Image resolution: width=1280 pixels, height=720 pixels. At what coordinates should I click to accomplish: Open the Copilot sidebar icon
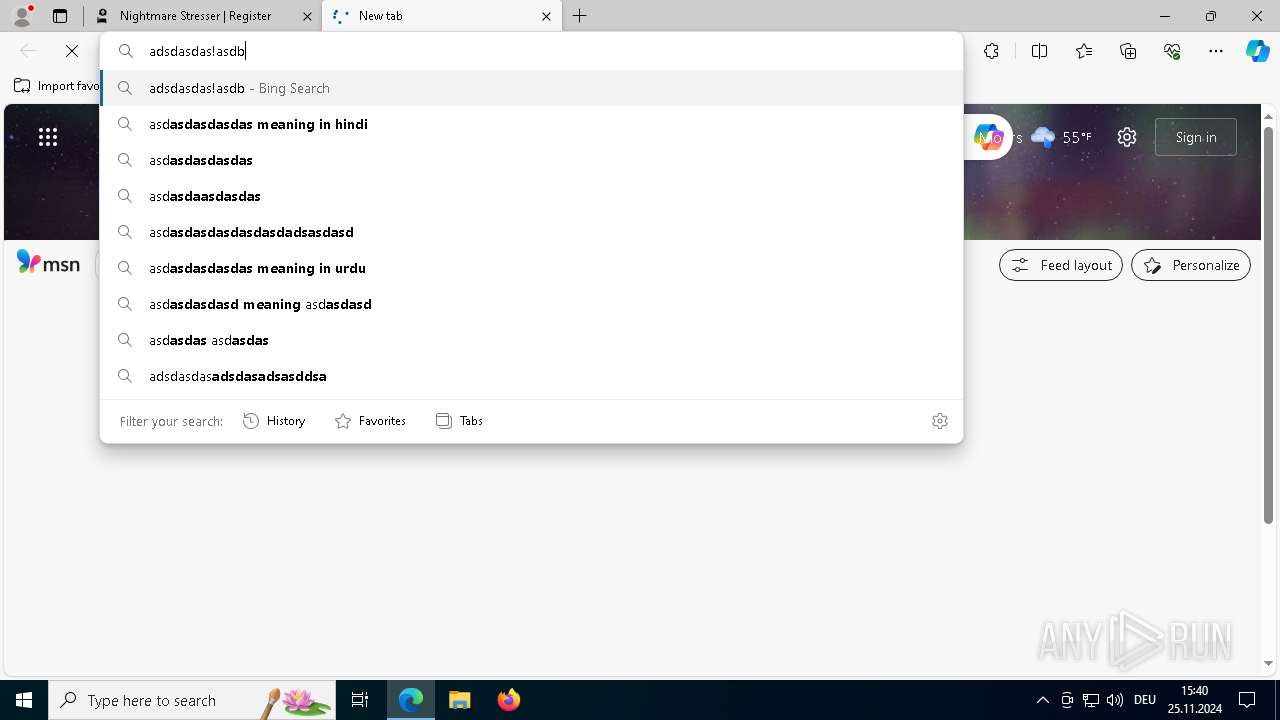point(1258,51)
